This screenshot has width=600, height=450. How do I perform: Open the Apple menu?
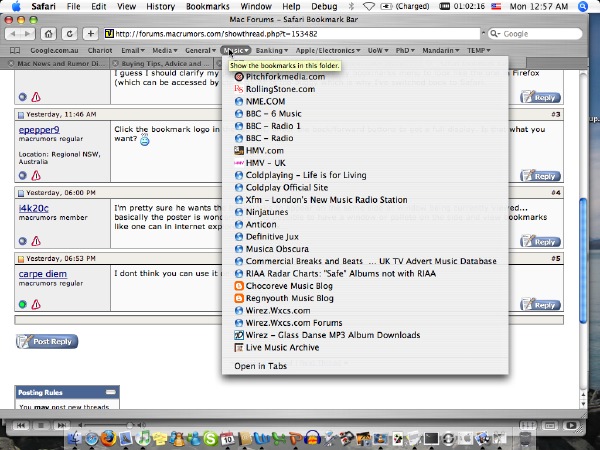(16, 6)
